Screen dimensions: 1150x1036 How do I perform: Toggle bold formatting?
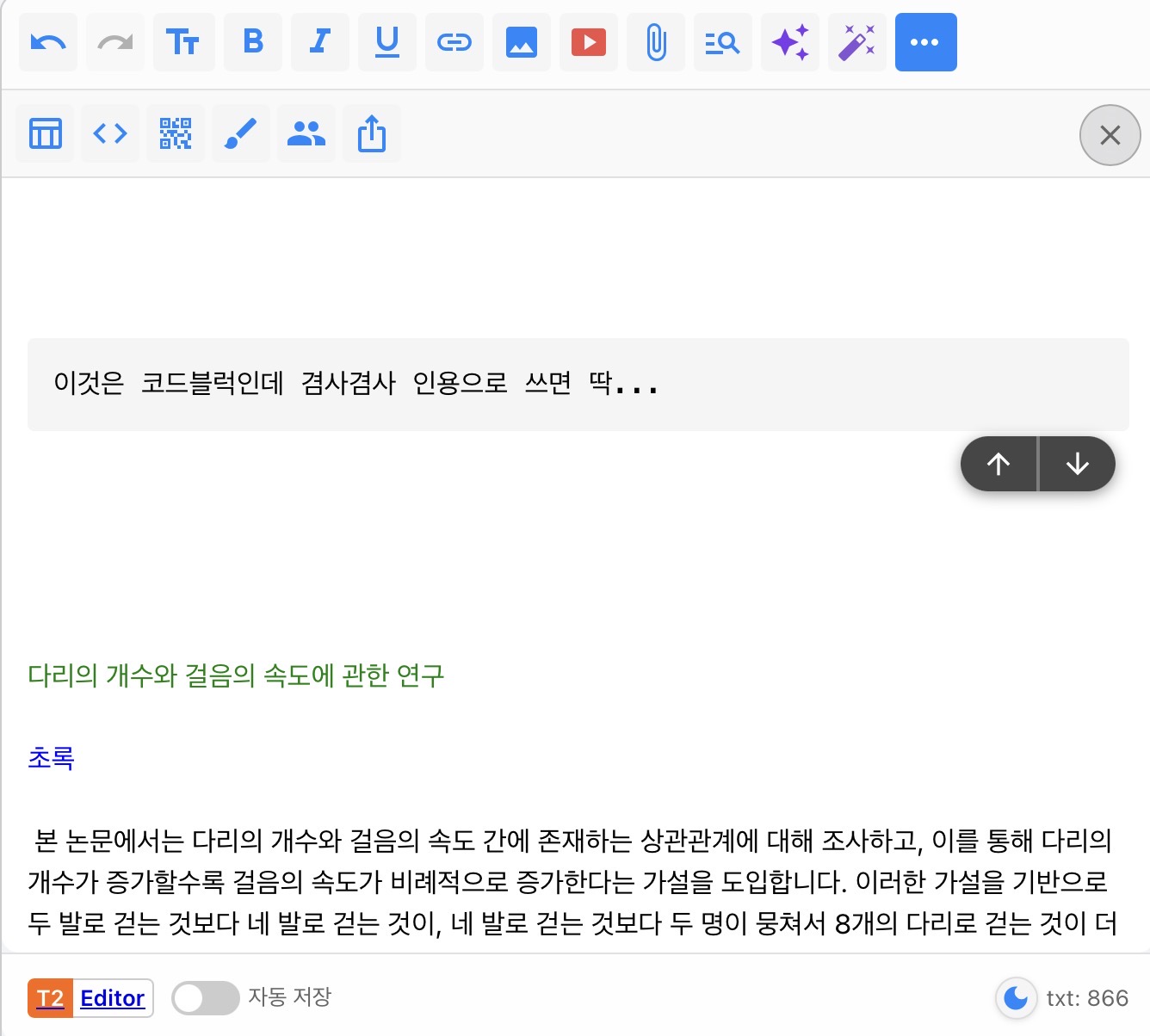tap(253, 42)
